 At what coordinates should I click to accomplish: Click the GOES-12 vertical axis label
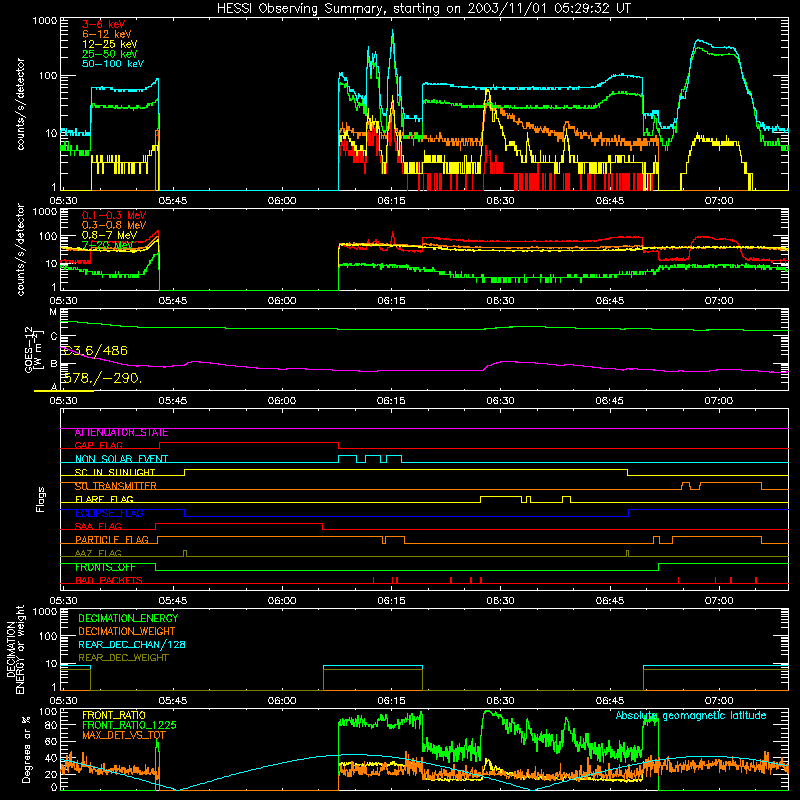(x=33, y=349)
